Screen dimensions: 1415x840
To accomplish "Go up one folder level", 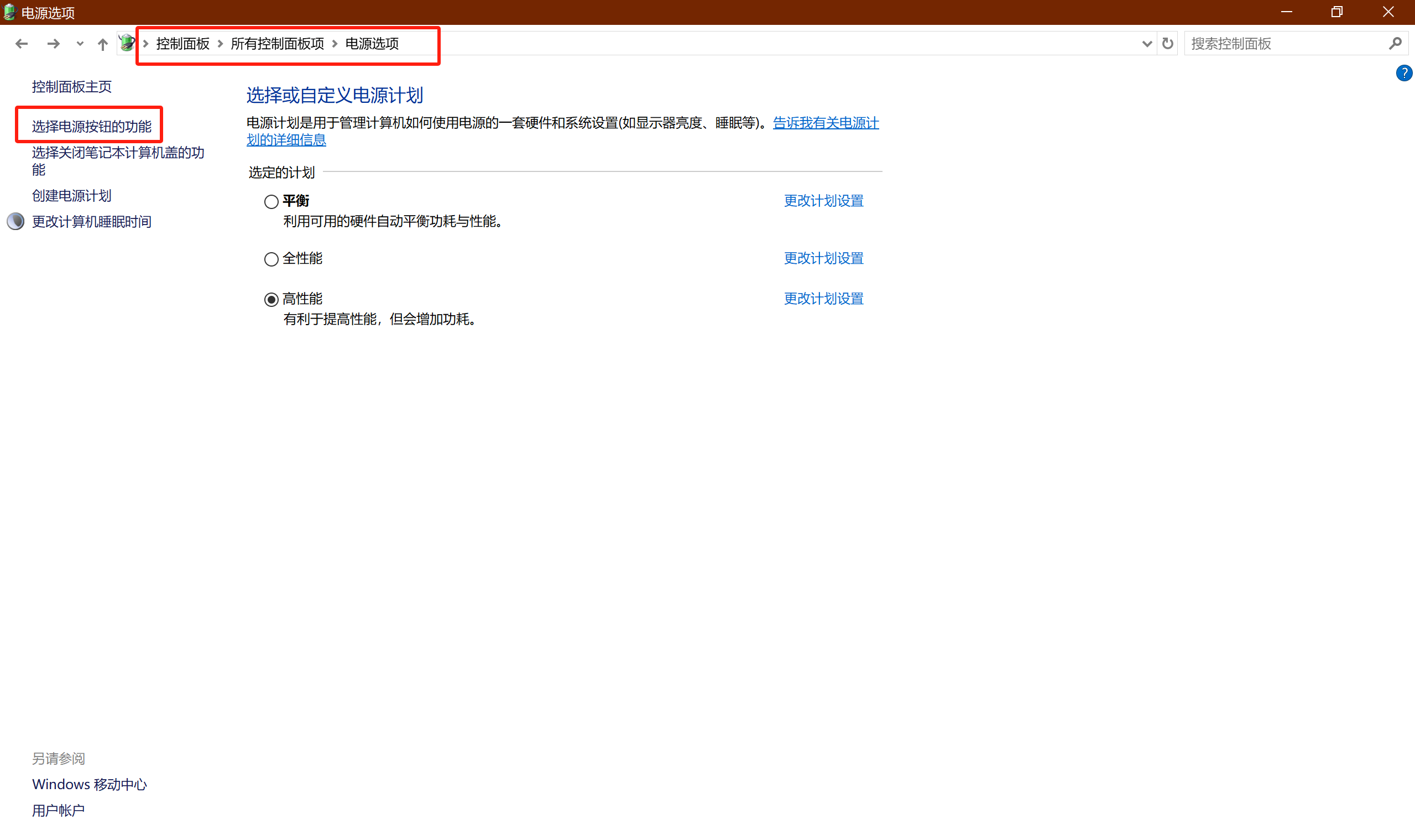I will [102, 44].
